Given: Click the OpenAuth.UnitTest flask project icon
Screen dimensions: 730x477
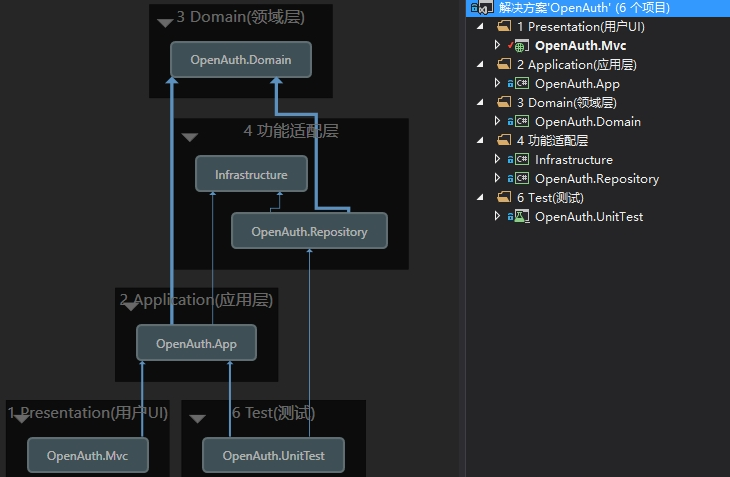Looking at the screenshot, I should tap(519, 216).
